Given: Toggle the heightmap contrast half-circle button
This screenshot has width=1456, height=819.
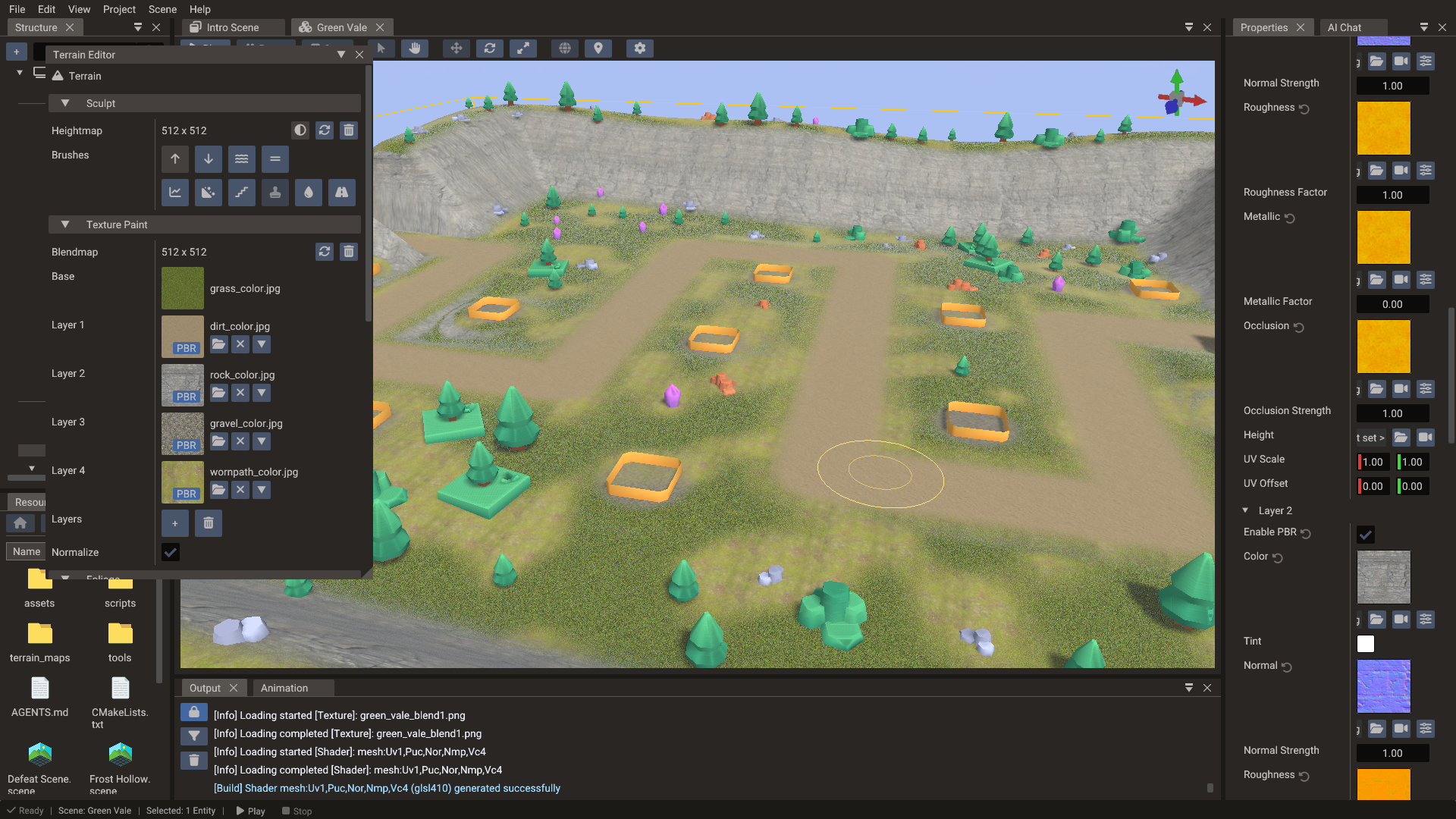Looking at the screenshot, I should pos(300,130).
